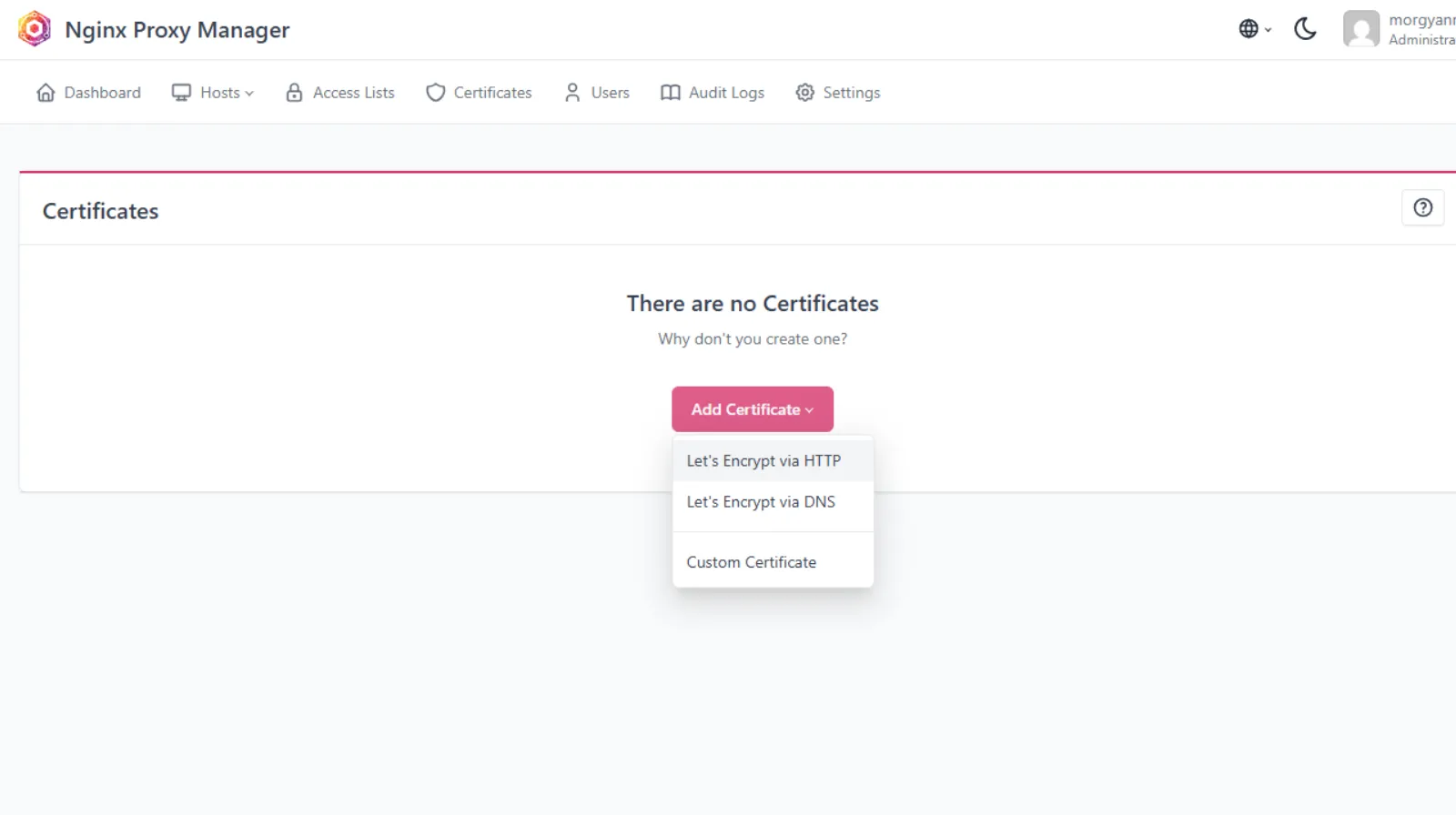The height and width of the screenshot is (815, 1456).
Task: Expand the Hosts dropdown chevron
Action: (x=249, y=94)
